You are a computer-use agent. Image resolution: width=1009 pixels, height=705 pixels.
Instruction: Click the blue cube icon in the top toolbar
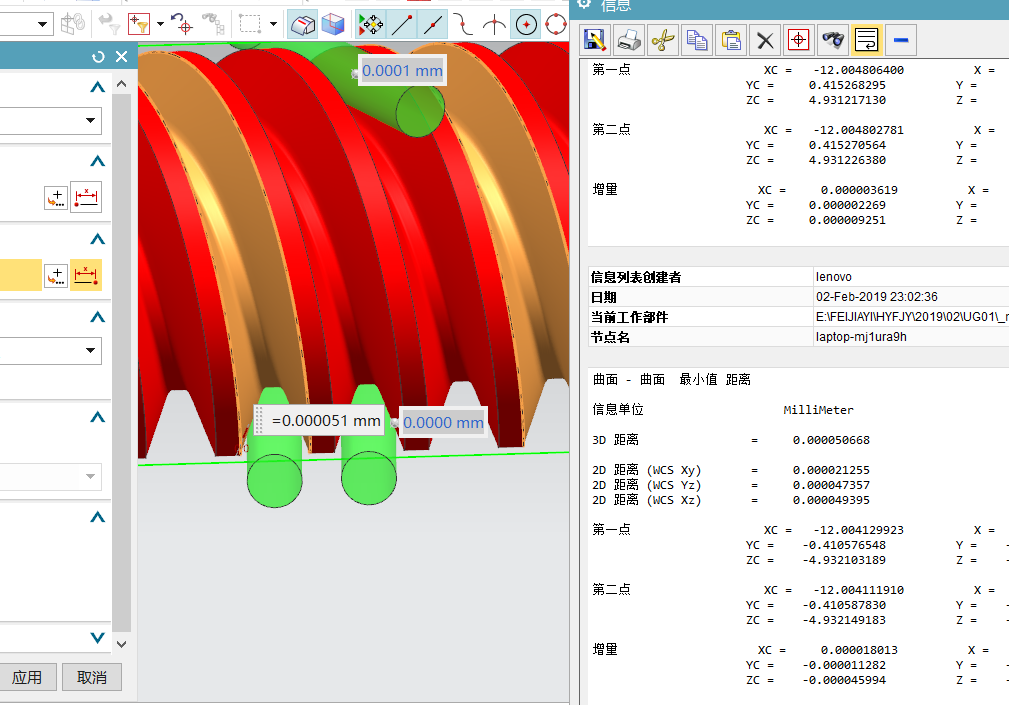click(333, 24)
